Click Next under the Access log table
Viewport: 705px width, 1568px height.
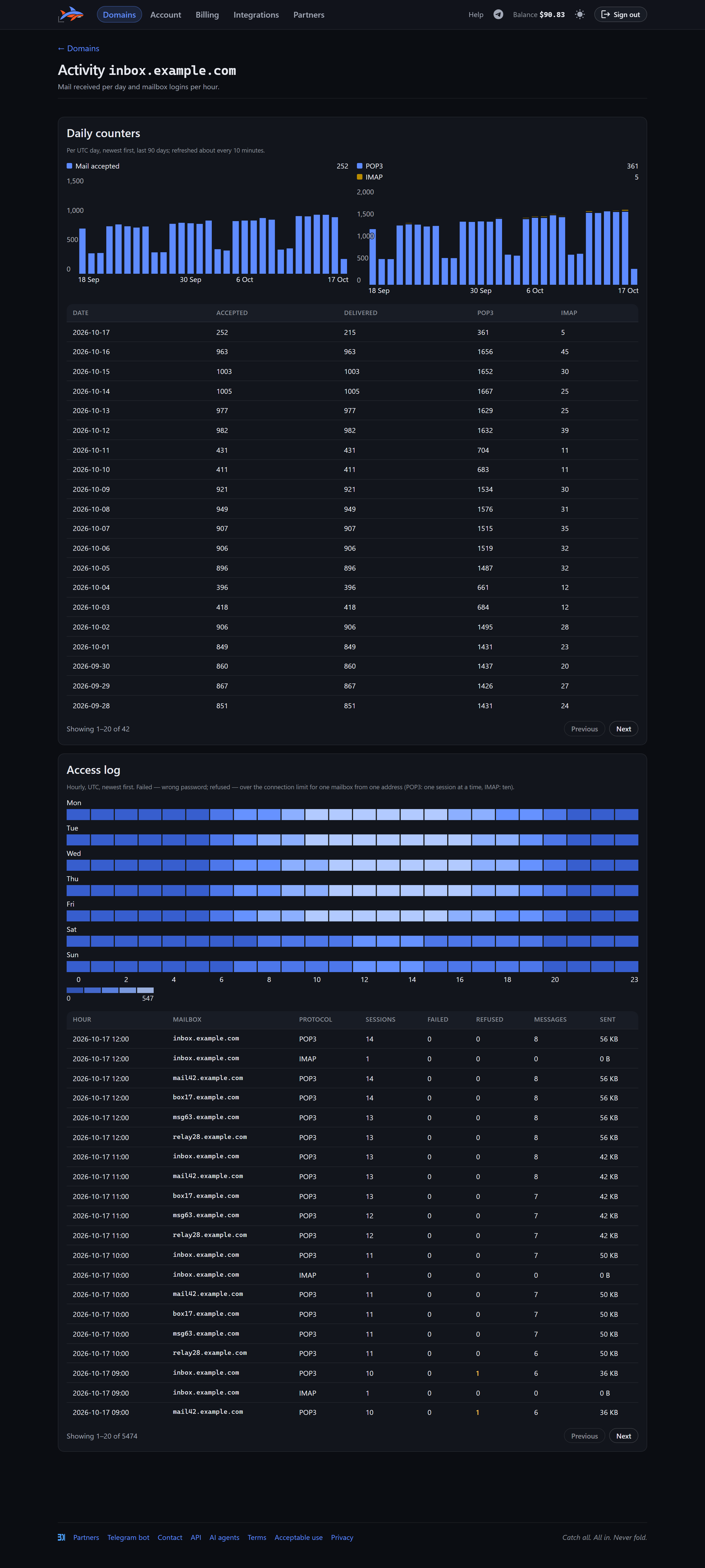coord(623,1436)
